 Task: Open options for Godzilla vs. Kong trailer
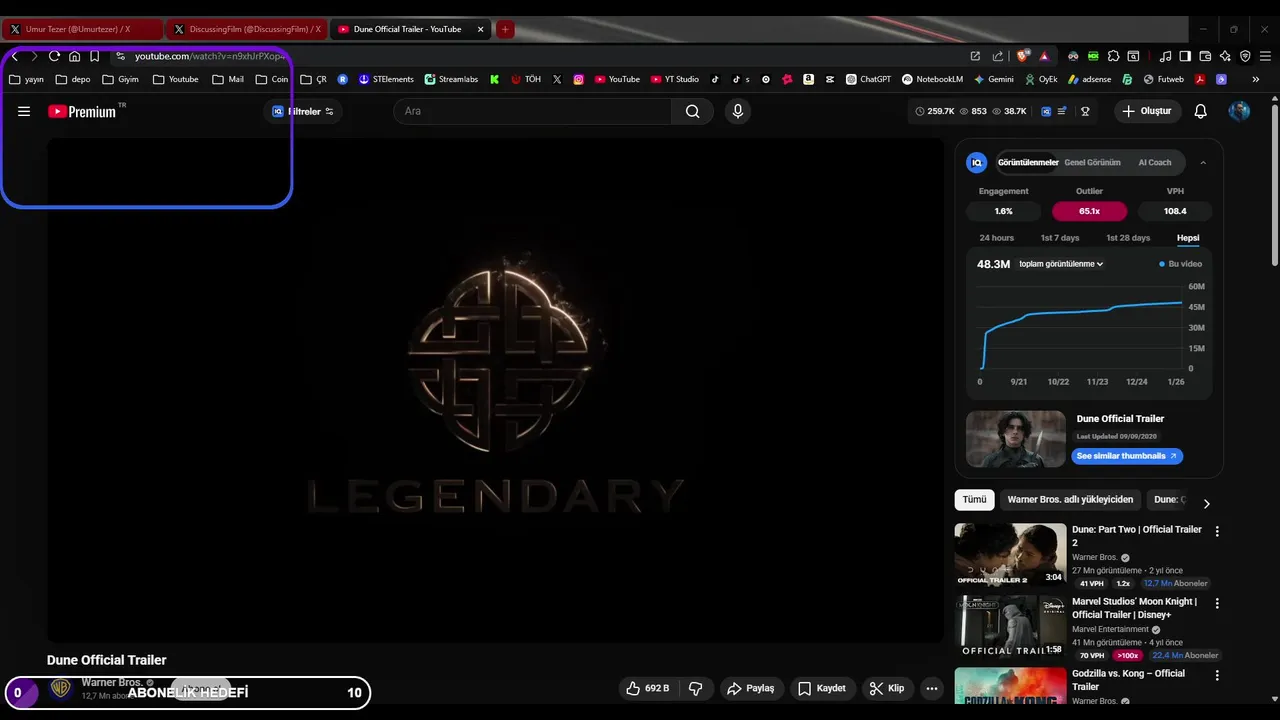(1217, 675)
